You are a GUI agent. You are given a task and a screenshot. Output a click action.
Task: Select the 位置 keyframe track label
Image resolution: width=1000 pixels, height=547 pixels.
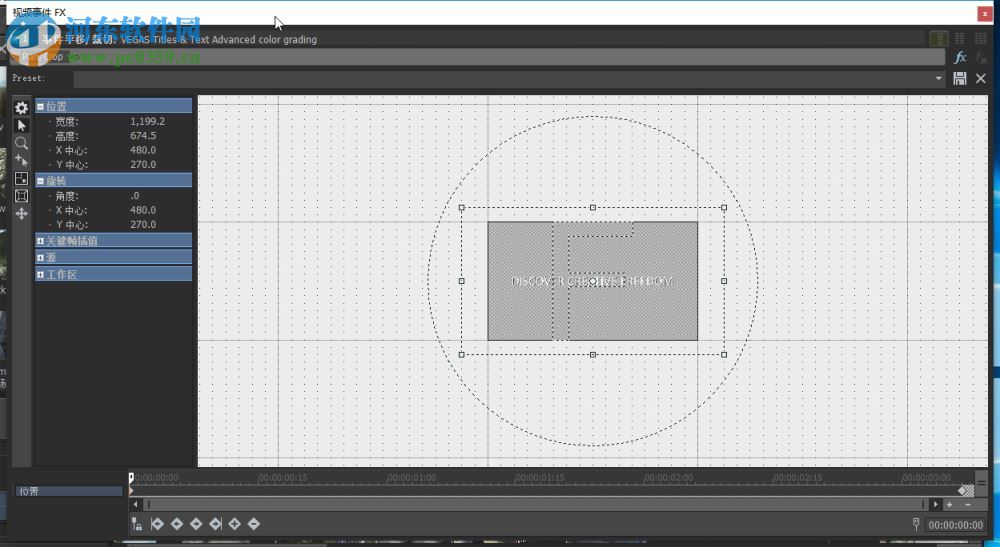(x=68, y=491)
